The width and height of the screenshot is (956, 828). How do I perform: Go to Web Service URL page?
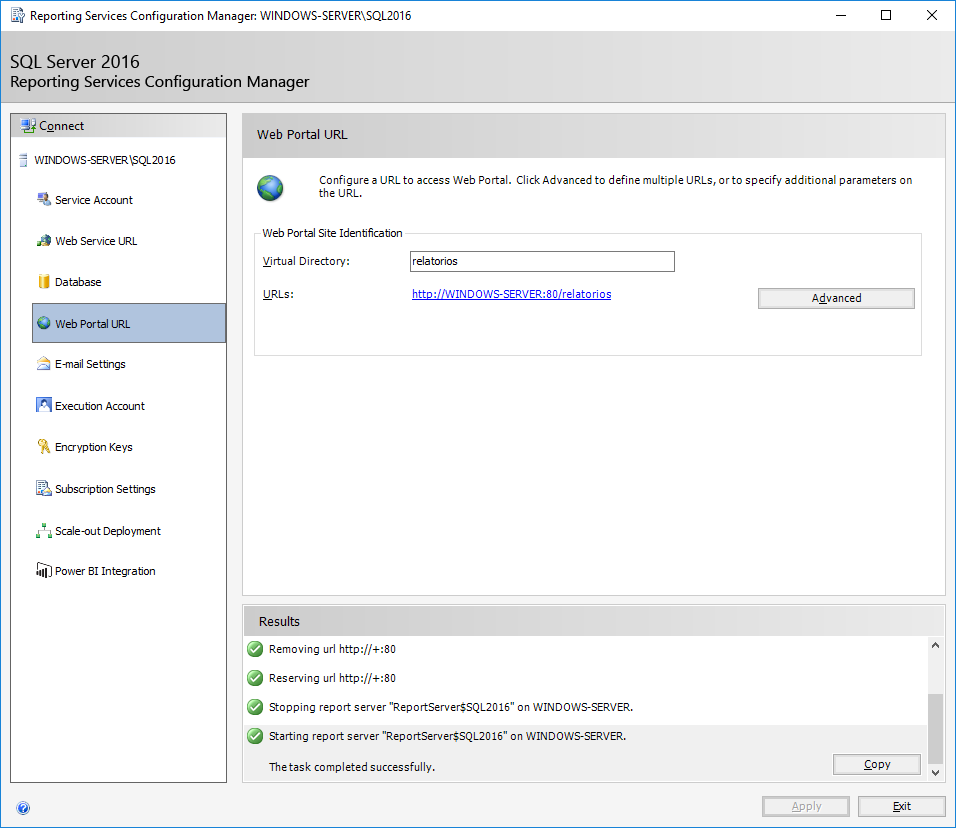tap(96, 241)
